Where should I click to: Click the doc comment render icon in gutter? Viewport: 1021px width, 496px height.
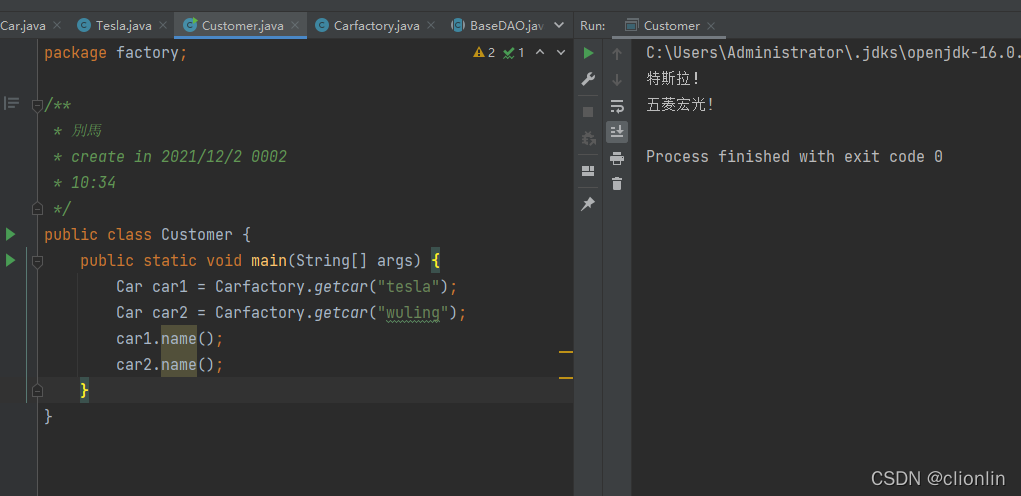coord(12,103)
